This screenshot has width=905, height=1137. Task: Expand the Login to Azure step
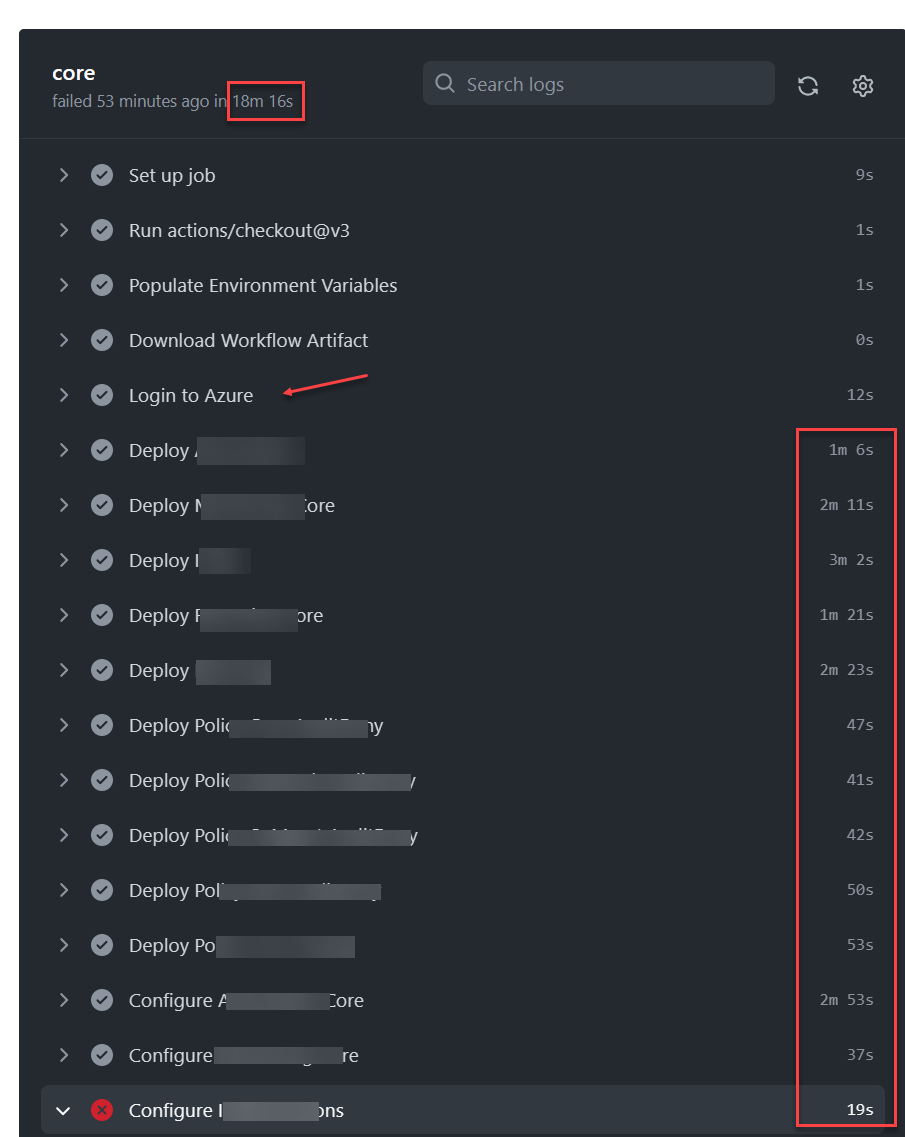pyautogui.click(x=63, y=394)
